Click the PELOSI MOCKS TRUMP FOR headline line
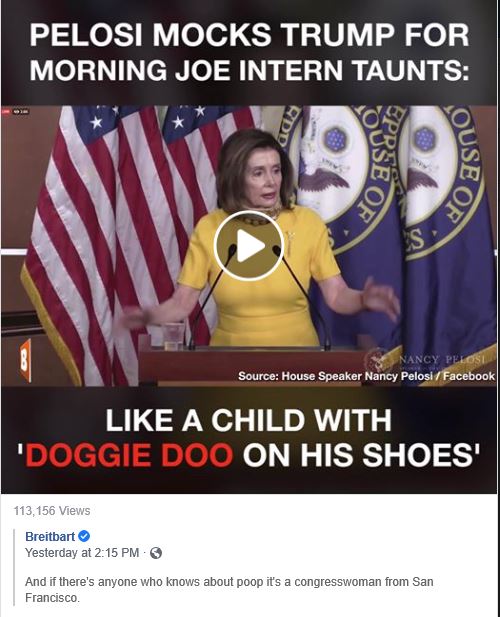 click(x=249, y=35)
